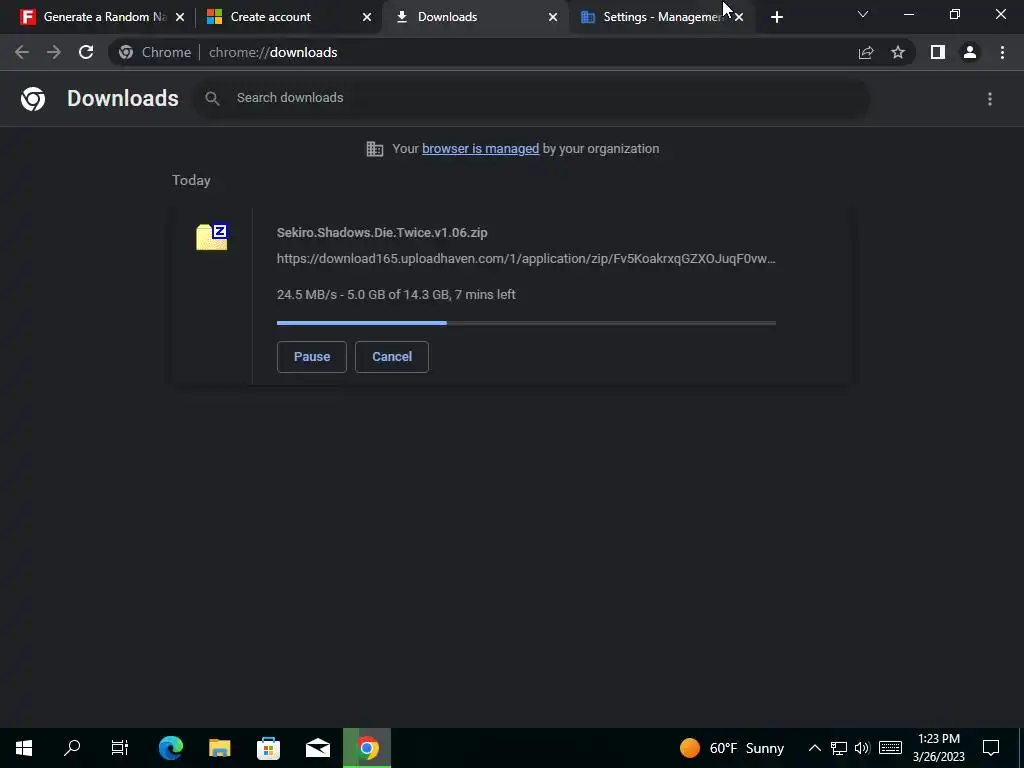Pause the Sekiro download
Screen dimensions: 1024x768
click(312, 357)
